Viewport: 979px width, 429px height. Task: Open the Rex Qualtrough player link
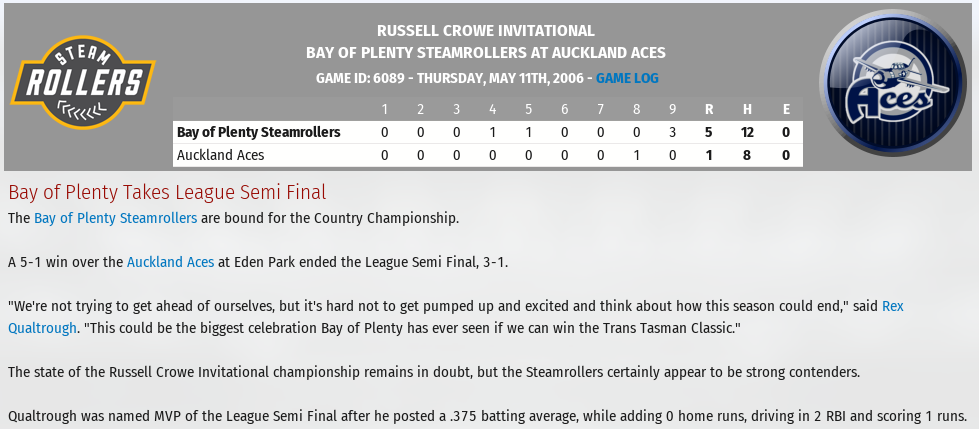click(456, 317)
